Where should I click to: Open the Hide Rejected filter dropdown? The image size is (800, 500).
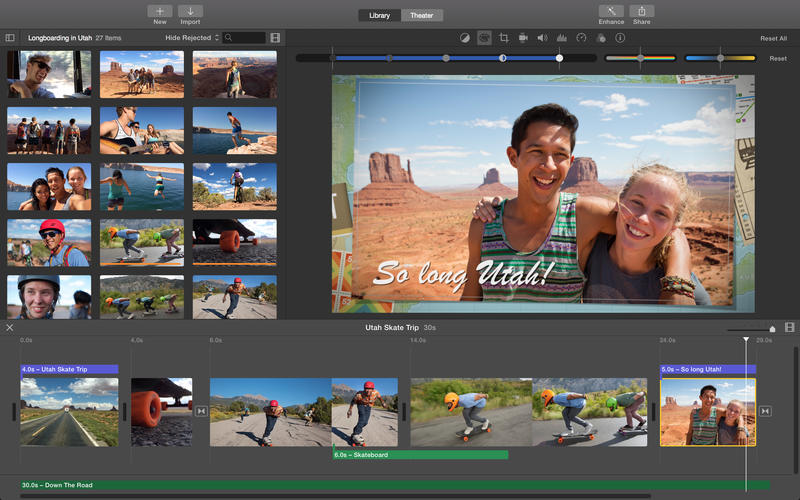click(x=192, y=38)
